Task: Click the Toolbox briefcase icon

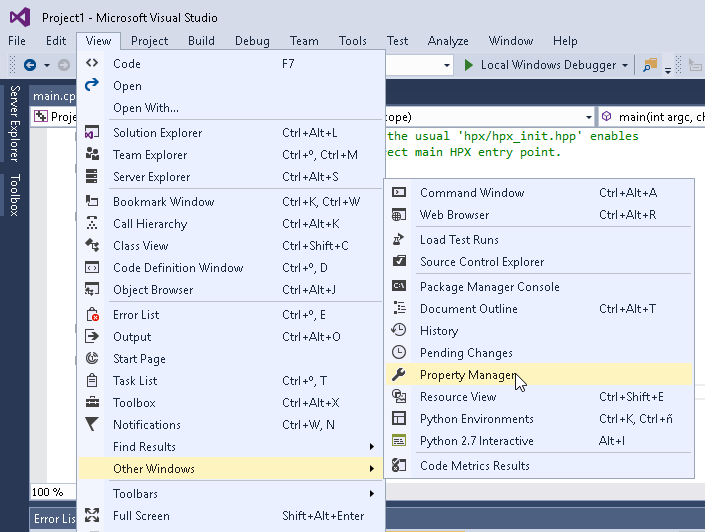Action: pyautogui.click(x=92, y=402)
